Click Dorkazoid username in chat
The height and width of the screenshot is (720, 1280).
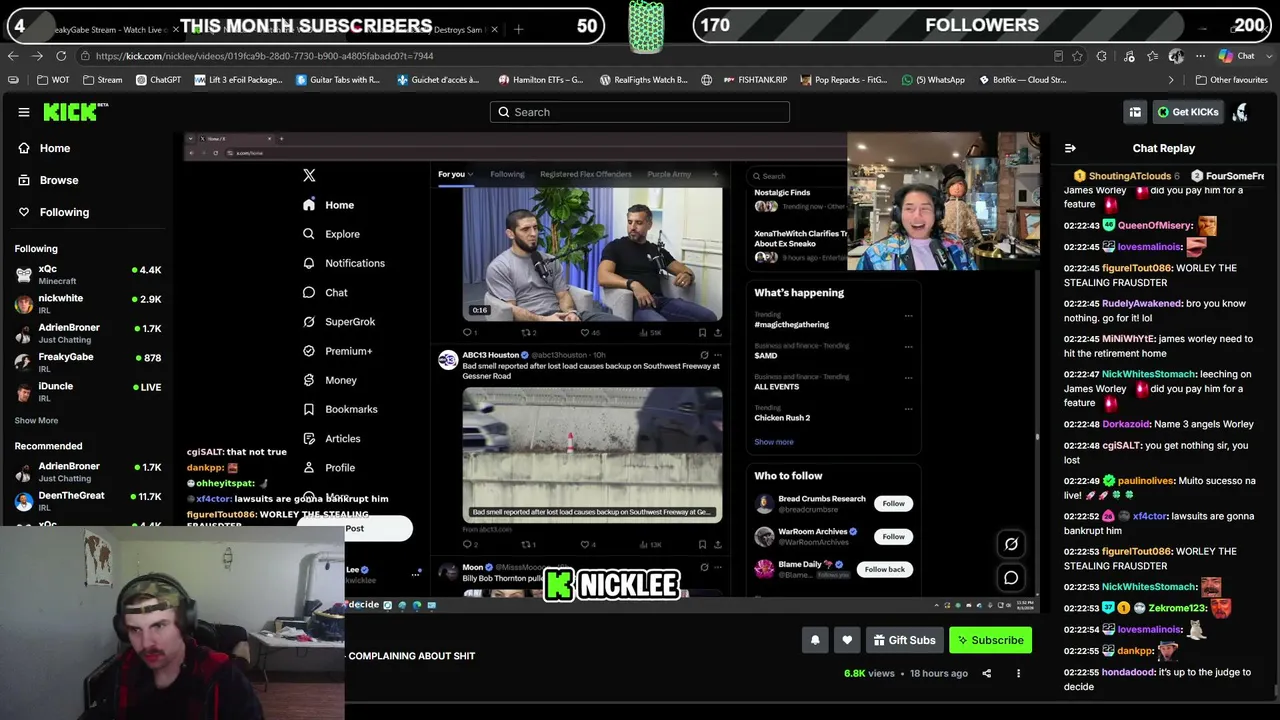[1126, 424]
